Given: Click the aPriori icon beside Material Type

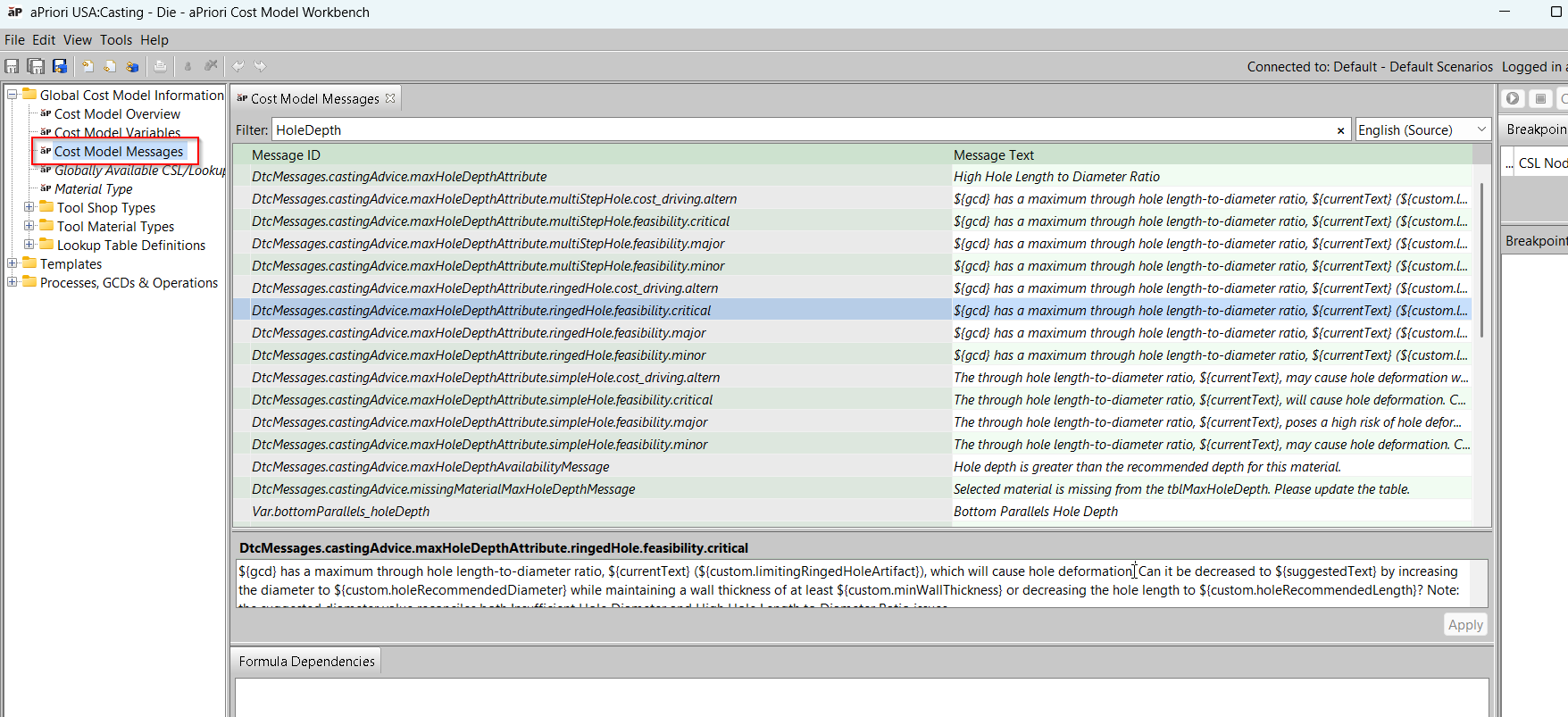Looking at the screenshot, I should [46, 188].
